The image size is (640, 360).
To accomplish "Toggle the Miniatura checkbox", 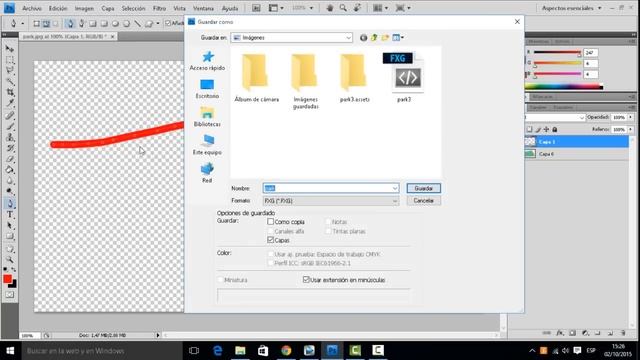I will 220,280.
